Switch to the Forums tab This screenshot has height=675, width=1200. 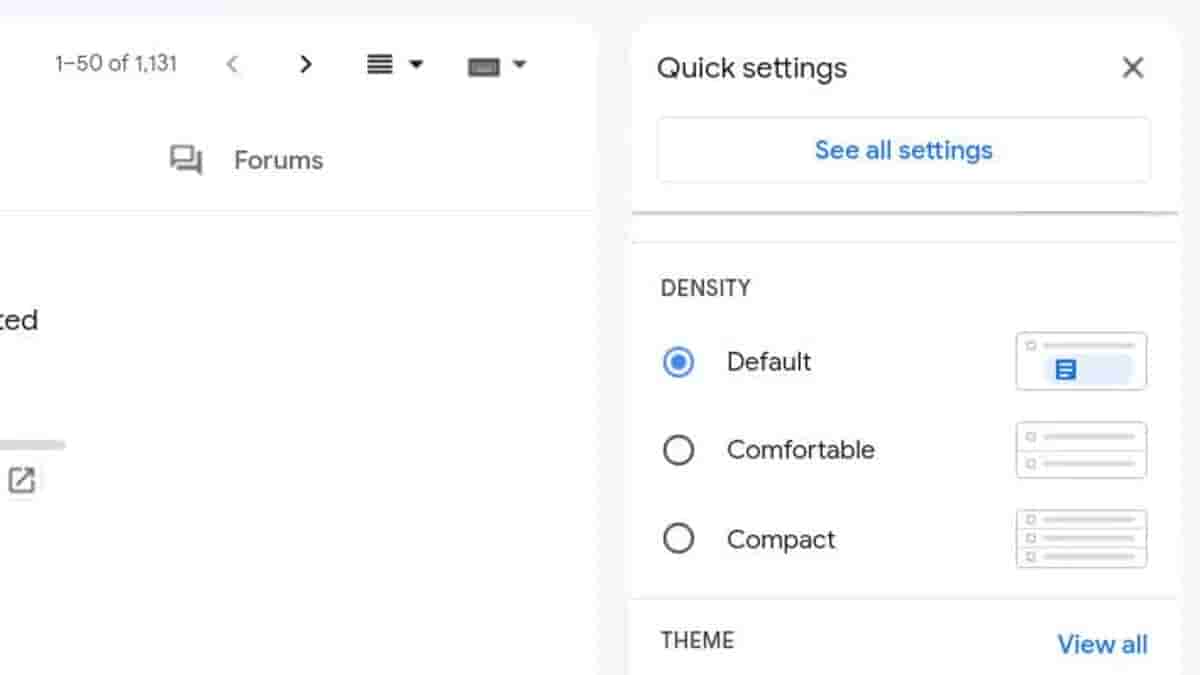[x=278, y=160]
